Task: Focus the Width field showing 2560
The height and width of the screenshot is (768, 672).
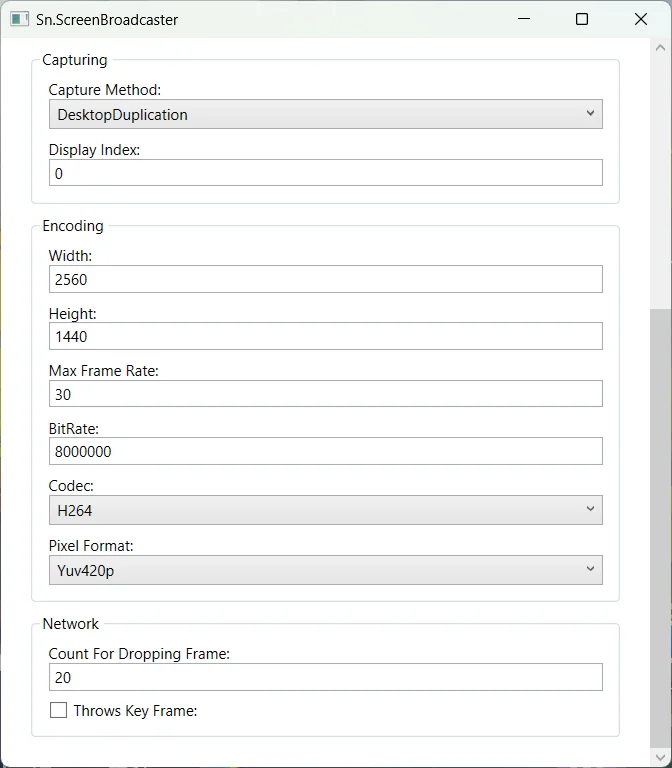Action: [326, 279]
